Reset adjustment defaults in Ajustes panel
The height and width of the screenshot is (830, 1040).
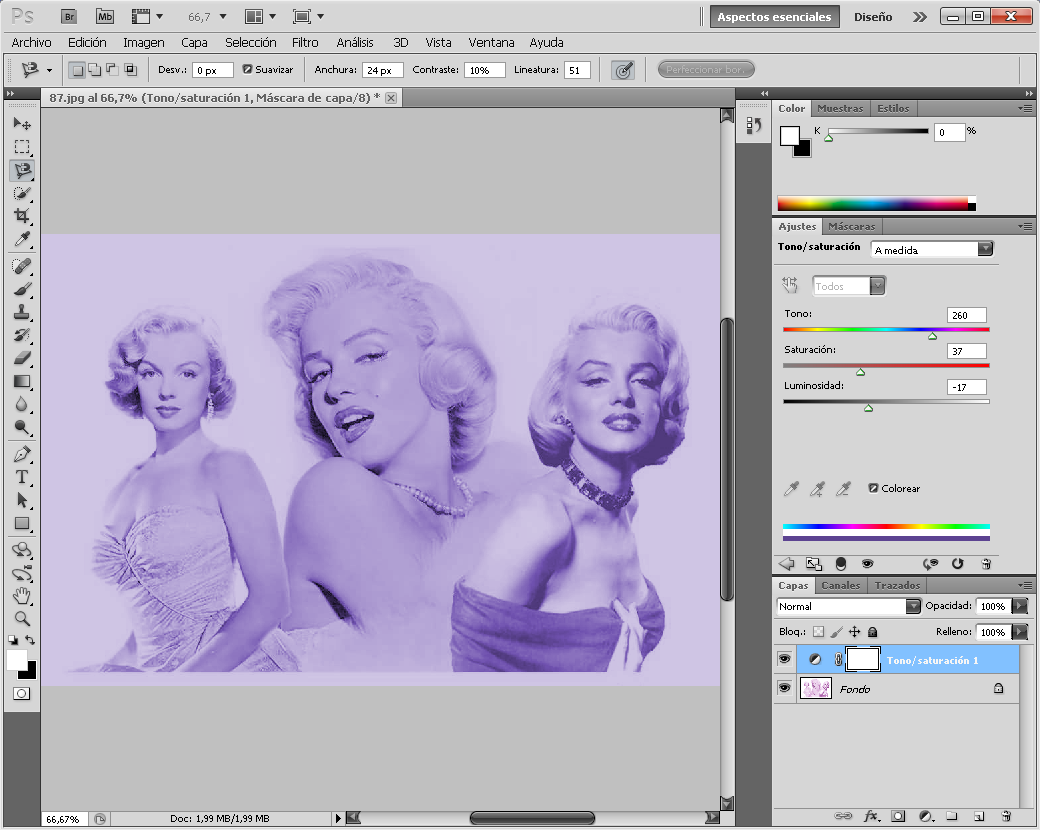tap(957, 564)
